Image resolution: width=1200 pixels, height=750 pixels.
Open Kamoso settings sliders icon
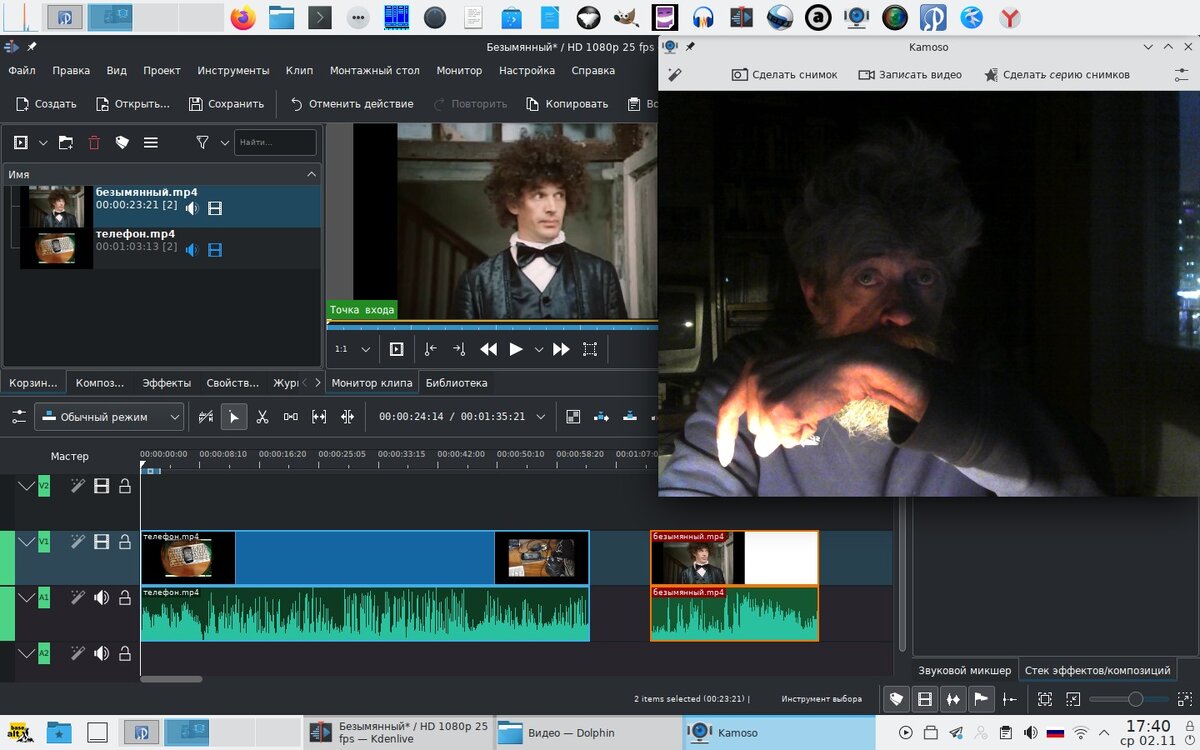(x=1181, y=75)
